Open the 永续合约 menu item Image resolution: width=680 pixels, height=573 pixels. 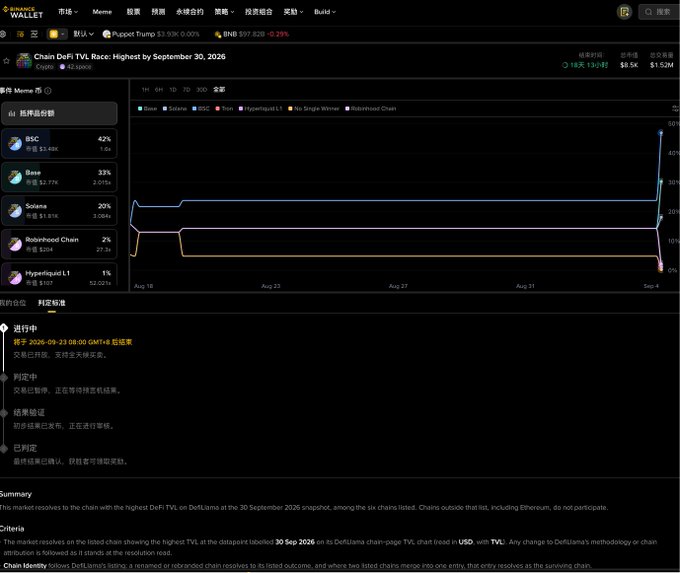(190, 12)
